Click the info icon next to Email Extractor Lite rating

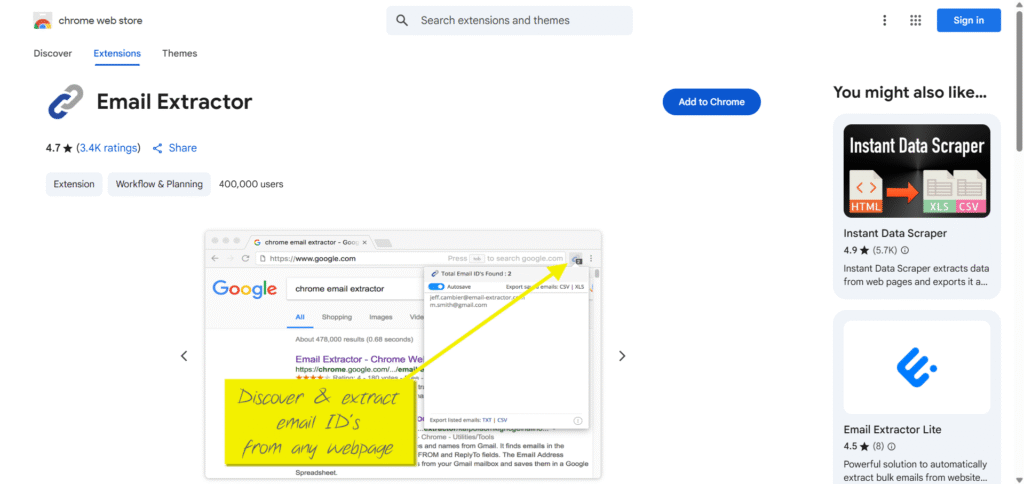click(x=891, y=447)
